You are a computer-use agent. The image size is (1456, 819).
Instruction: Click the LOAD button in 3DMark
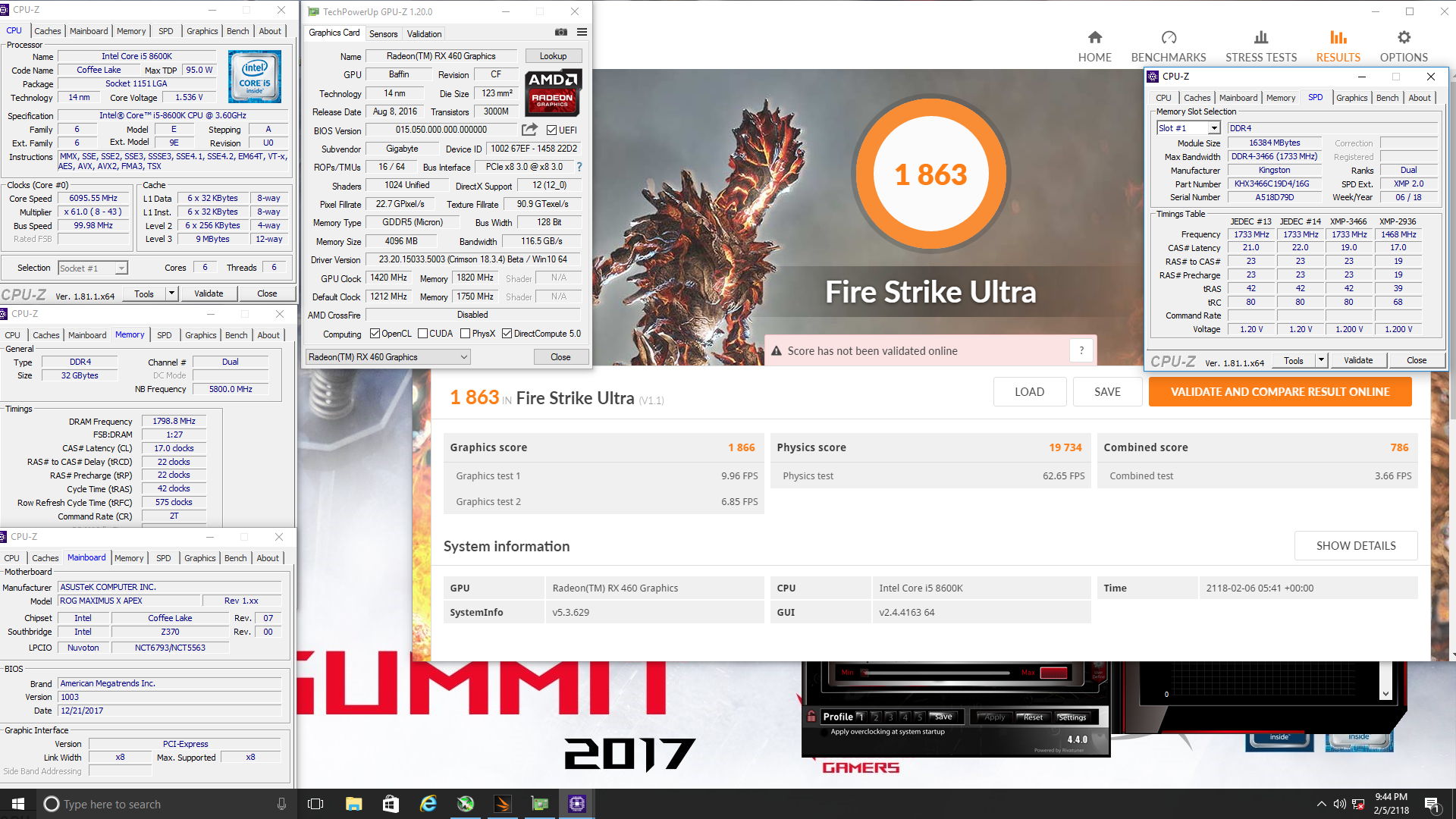point(1029,392)
